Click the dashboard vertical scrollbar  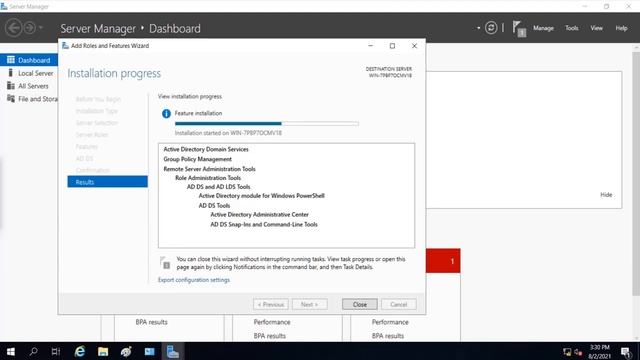[636, 173]
